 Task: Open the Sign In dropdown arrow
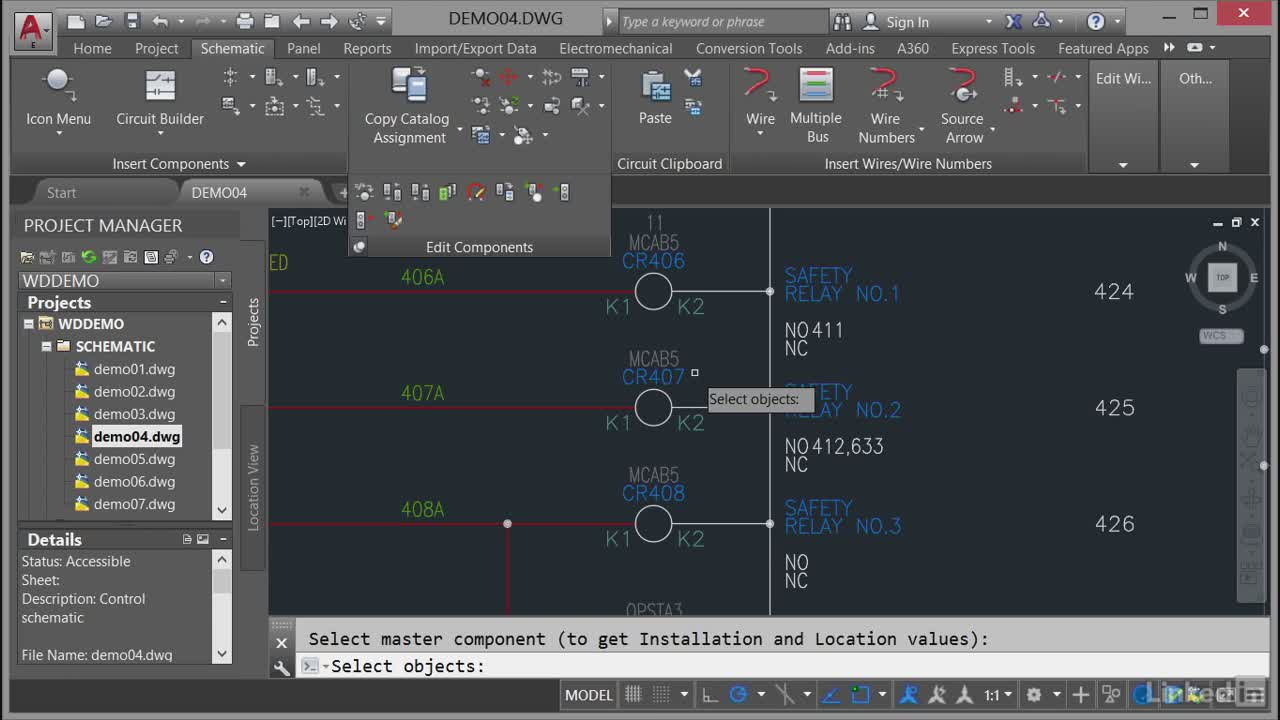tap(989, 21)
